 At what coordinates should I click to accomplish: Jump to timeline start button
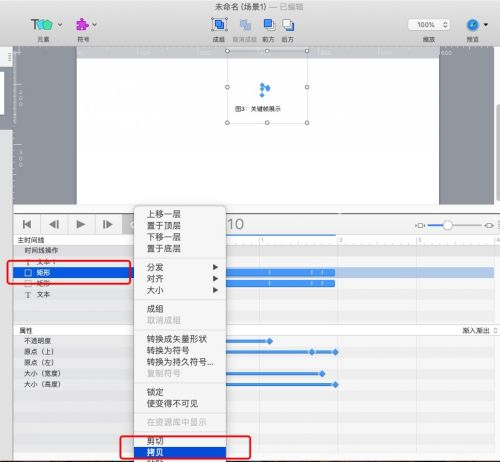pyautogui.click(x=27, y=224)
